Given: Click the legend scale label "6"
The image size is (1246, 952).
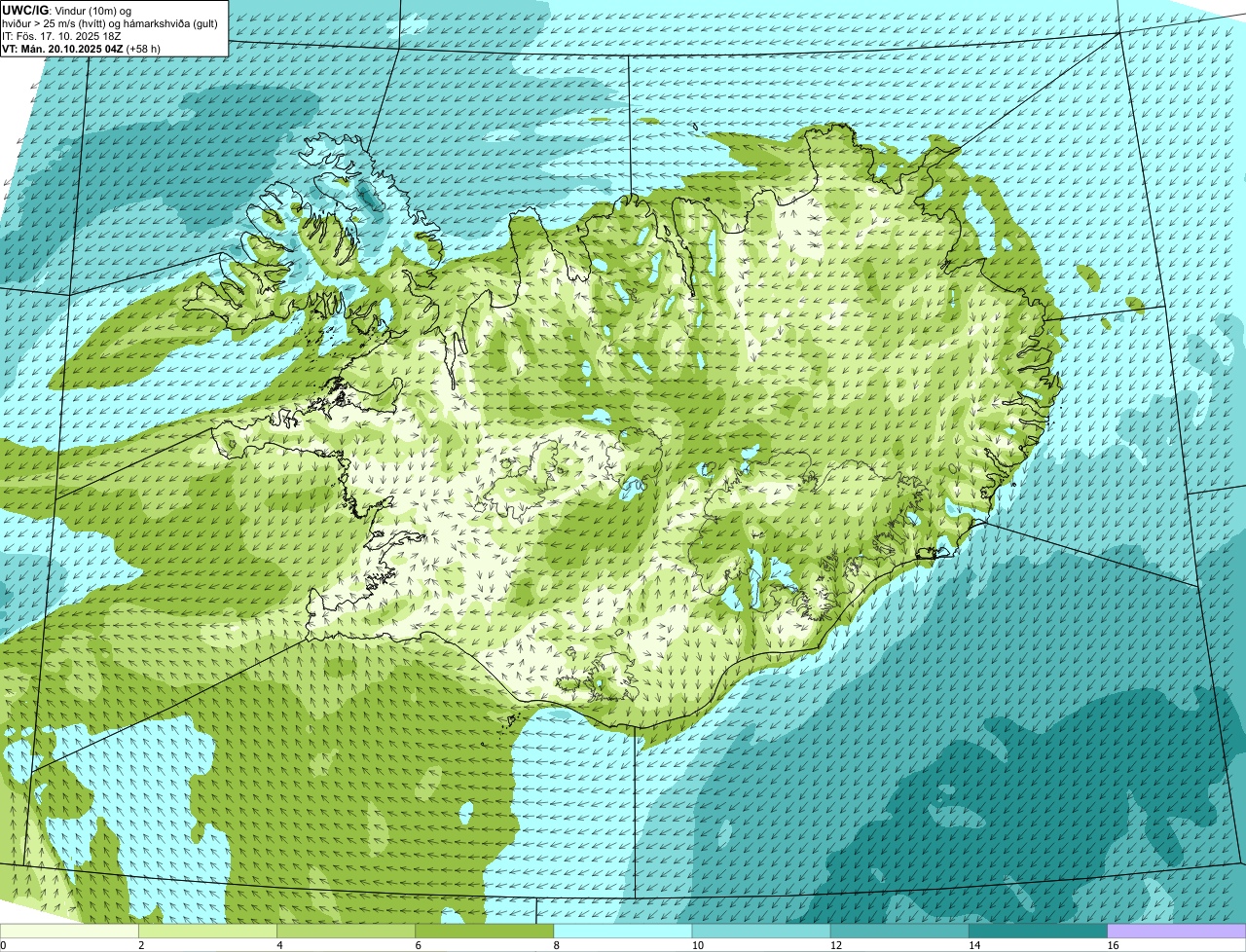Looking at the screenshot, I should tap(419, 945).
